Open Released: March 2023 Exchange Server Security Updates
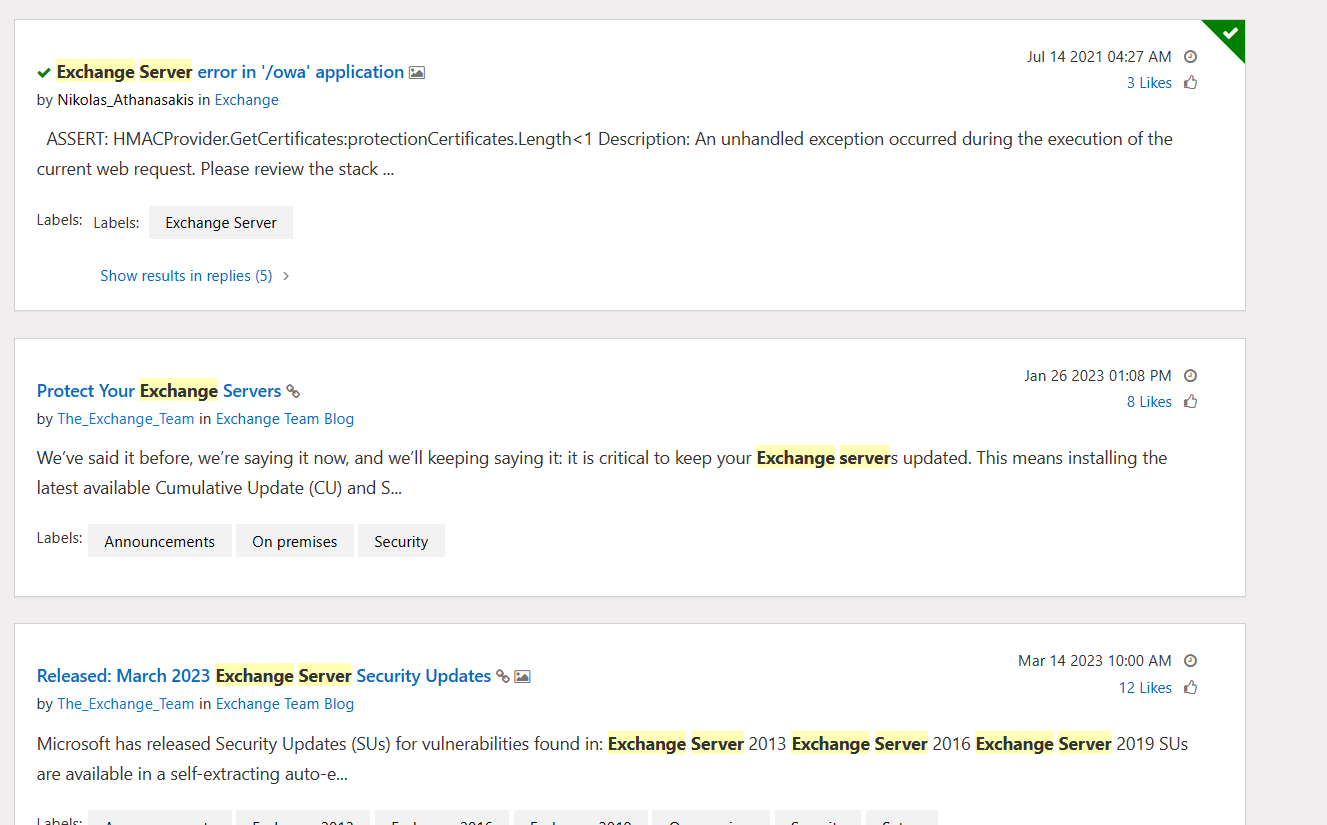This screenshot has height=825, width=1327. click(264, 676)
